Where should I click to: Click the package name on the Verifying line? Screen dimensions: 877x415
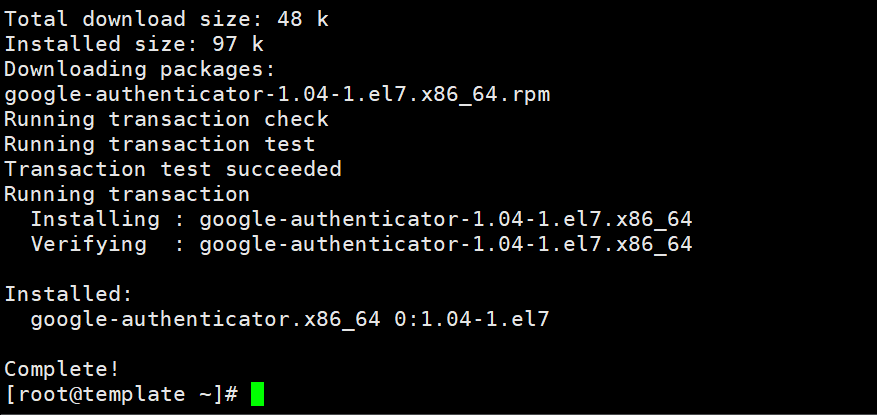[x=446, y=244]
